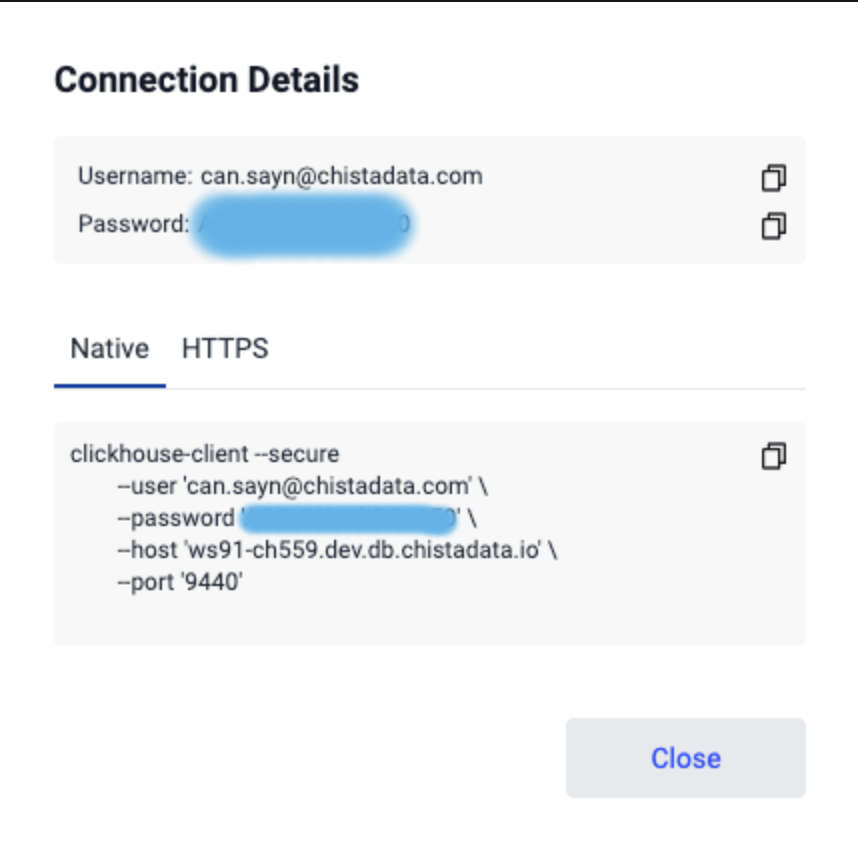Copy the clickhouse-client command snippet

774,456
